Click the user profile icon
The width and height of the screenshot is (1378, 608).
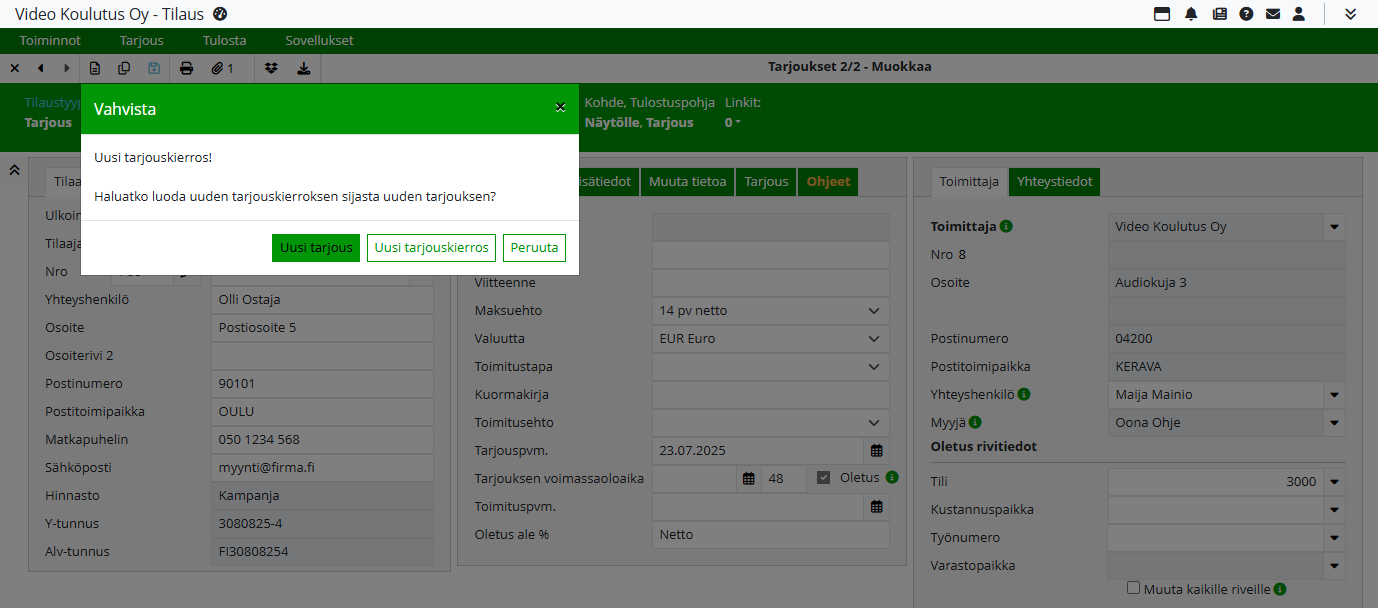[x=1299, y=14]
